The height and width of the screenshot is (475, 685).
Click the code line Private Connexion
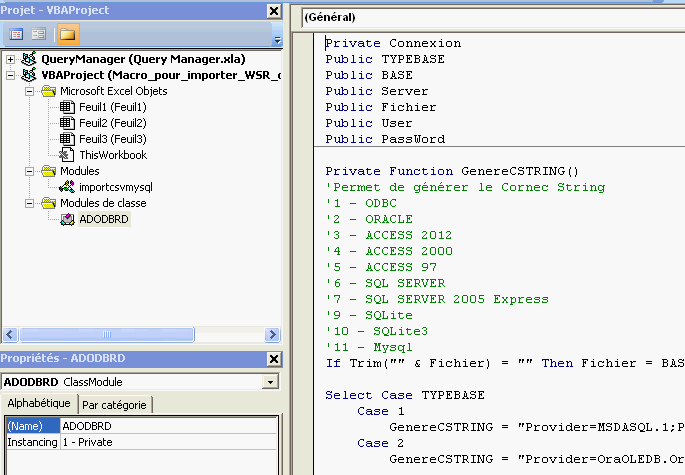tap(393, 43)
